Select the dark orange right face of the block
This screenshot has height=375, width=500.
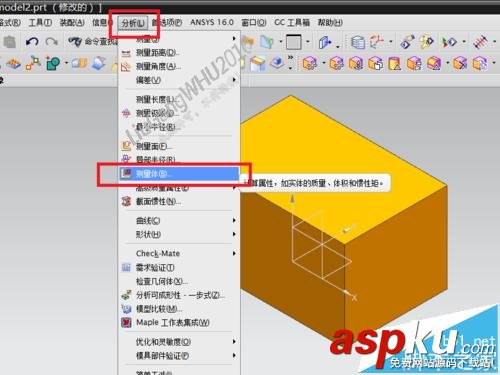click(397, 263)
